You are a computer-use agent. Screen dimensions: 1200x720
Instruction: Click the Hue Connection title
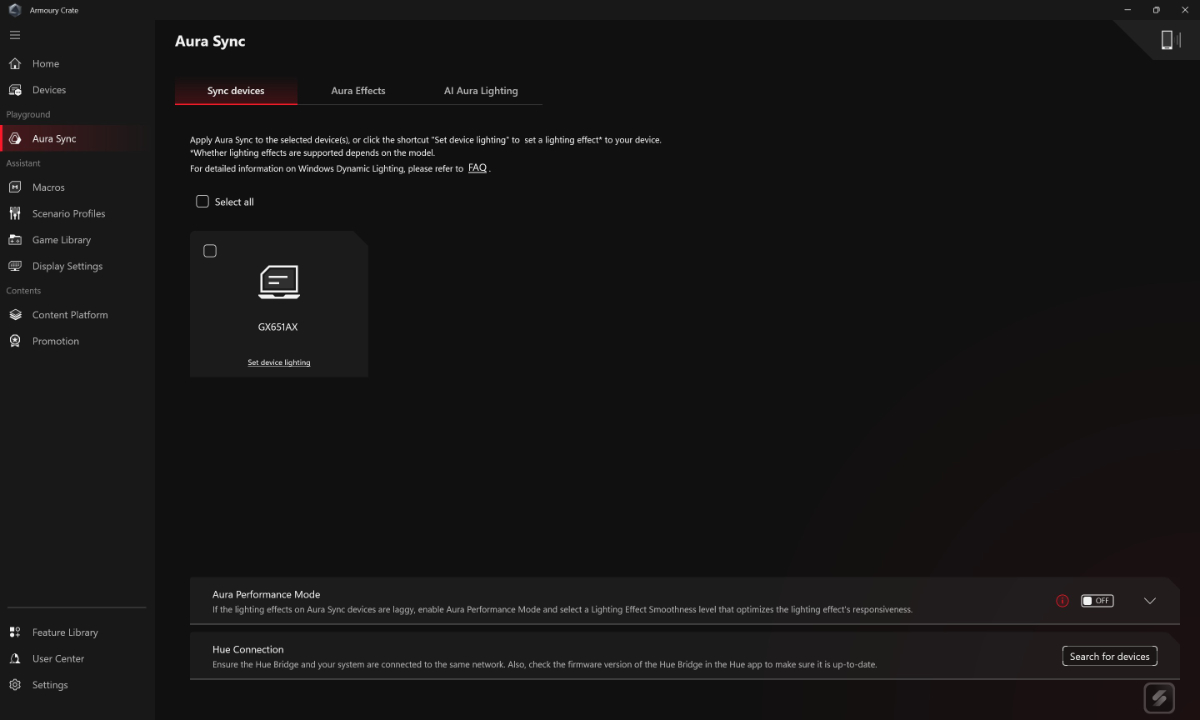click(248, 650)
